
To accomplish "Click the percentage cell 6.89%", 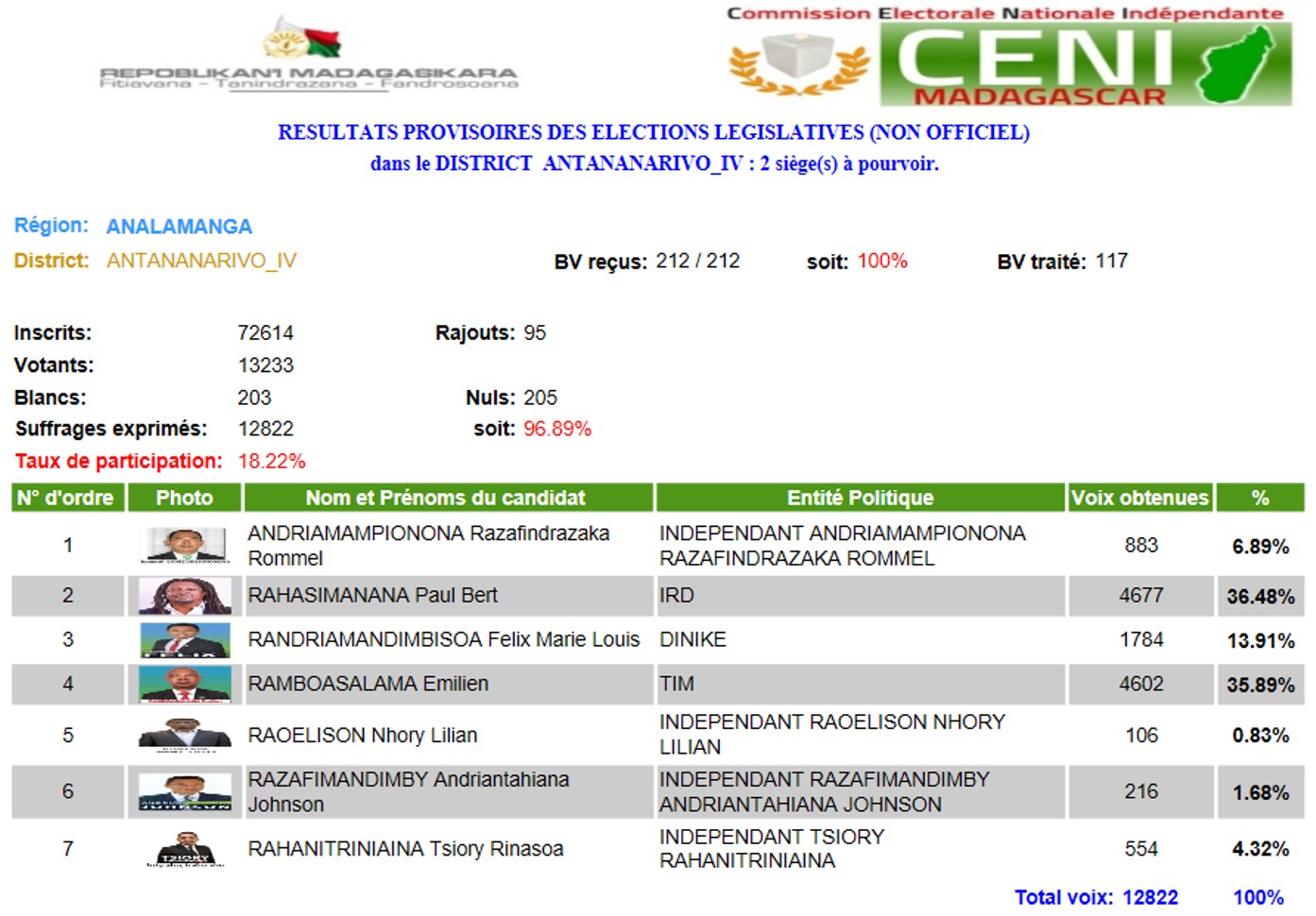I will point(1260,546).
